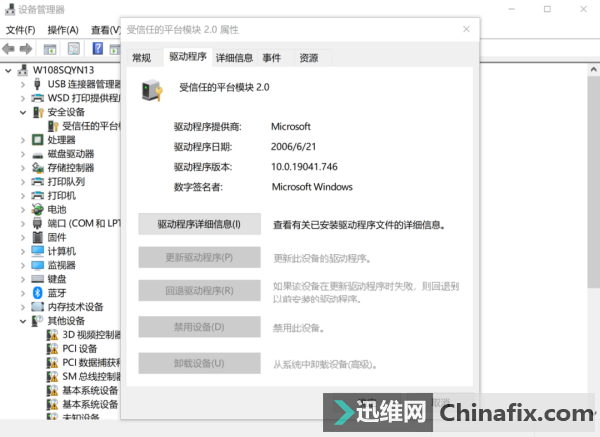
Task: Select the 打印机 tree item
Action: pos(62,196)
